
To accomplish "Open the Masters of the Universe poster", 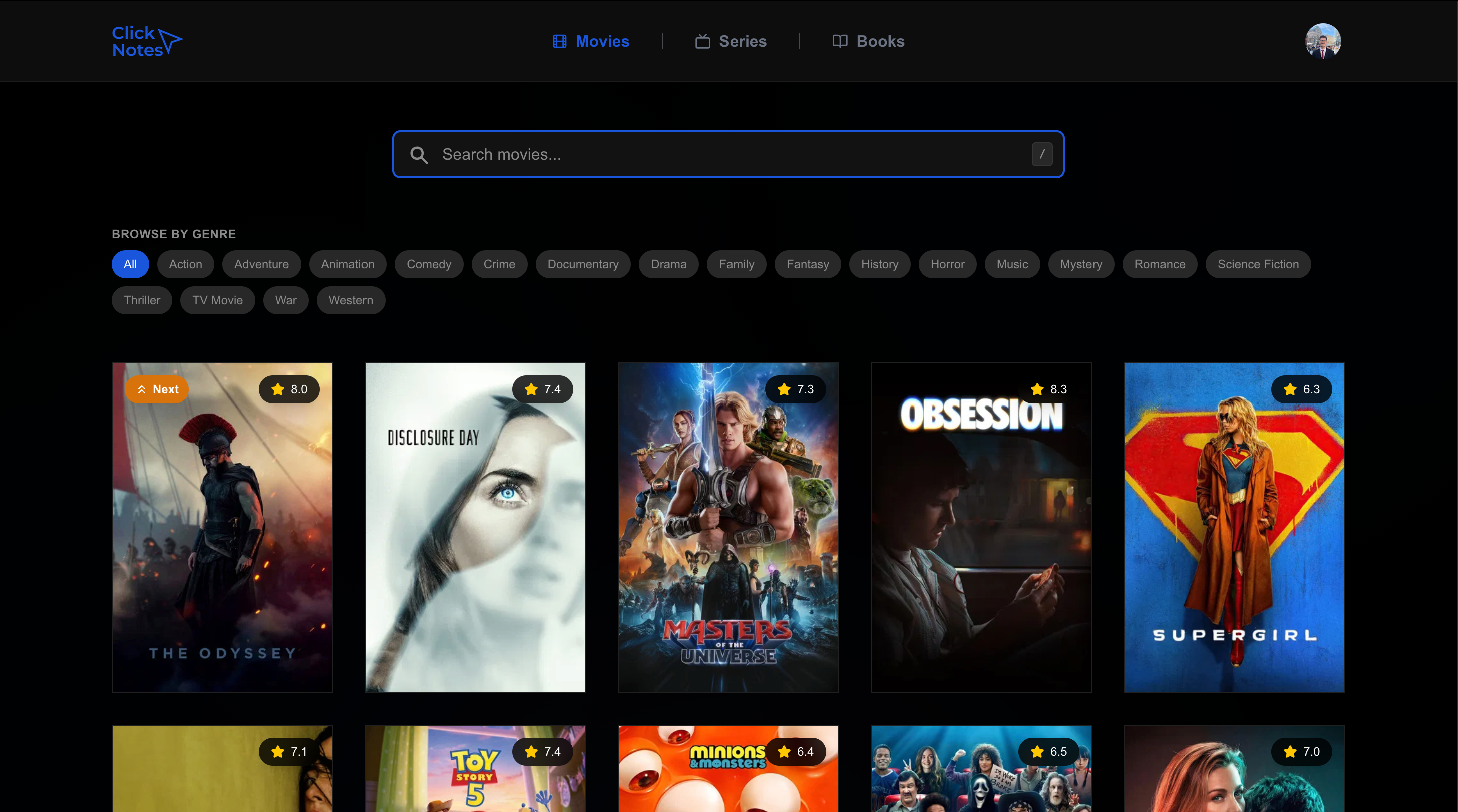I will click(728, 527).
